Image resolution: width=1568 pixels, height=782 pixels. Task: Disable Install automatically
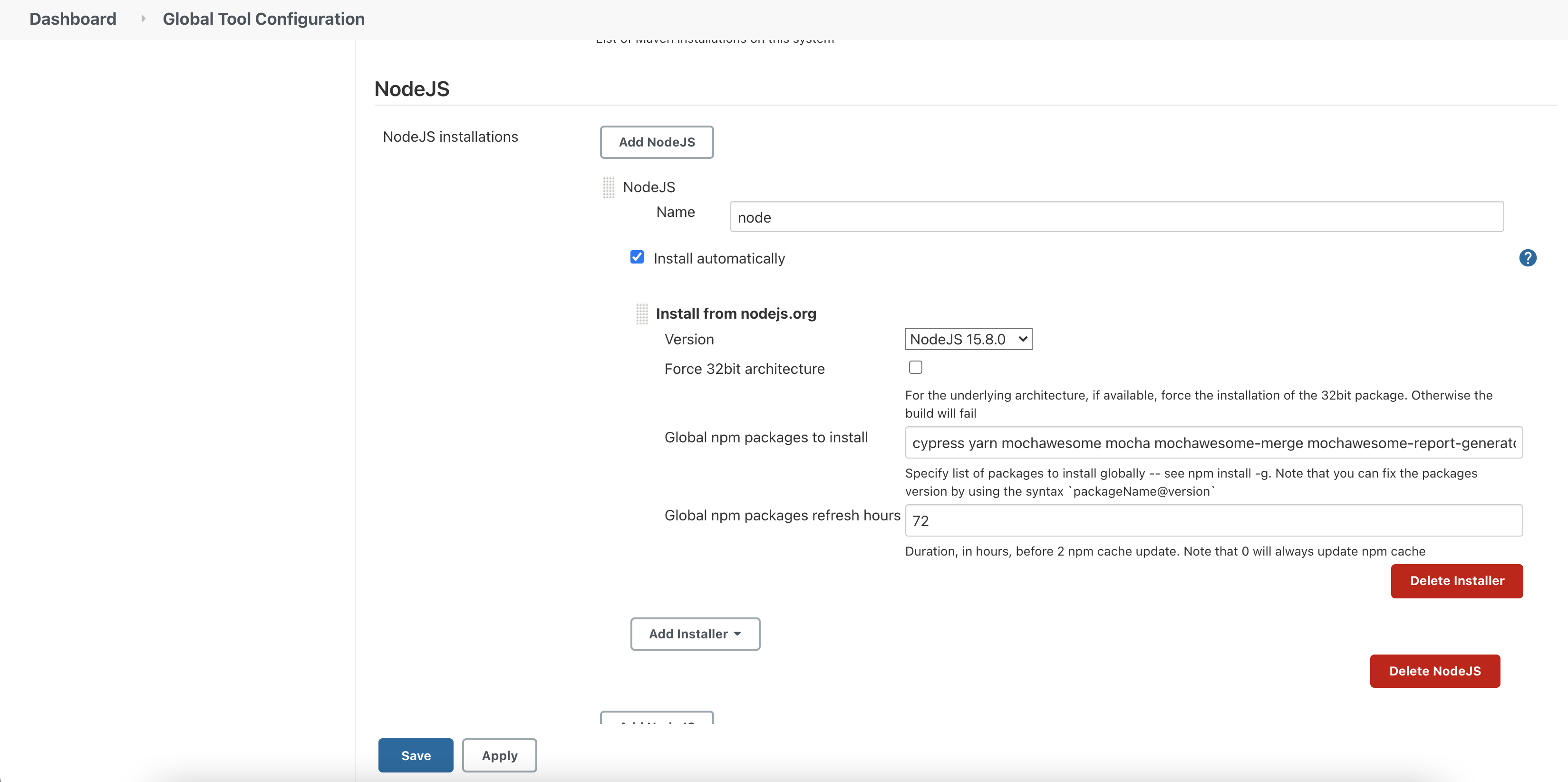[637, 257]
